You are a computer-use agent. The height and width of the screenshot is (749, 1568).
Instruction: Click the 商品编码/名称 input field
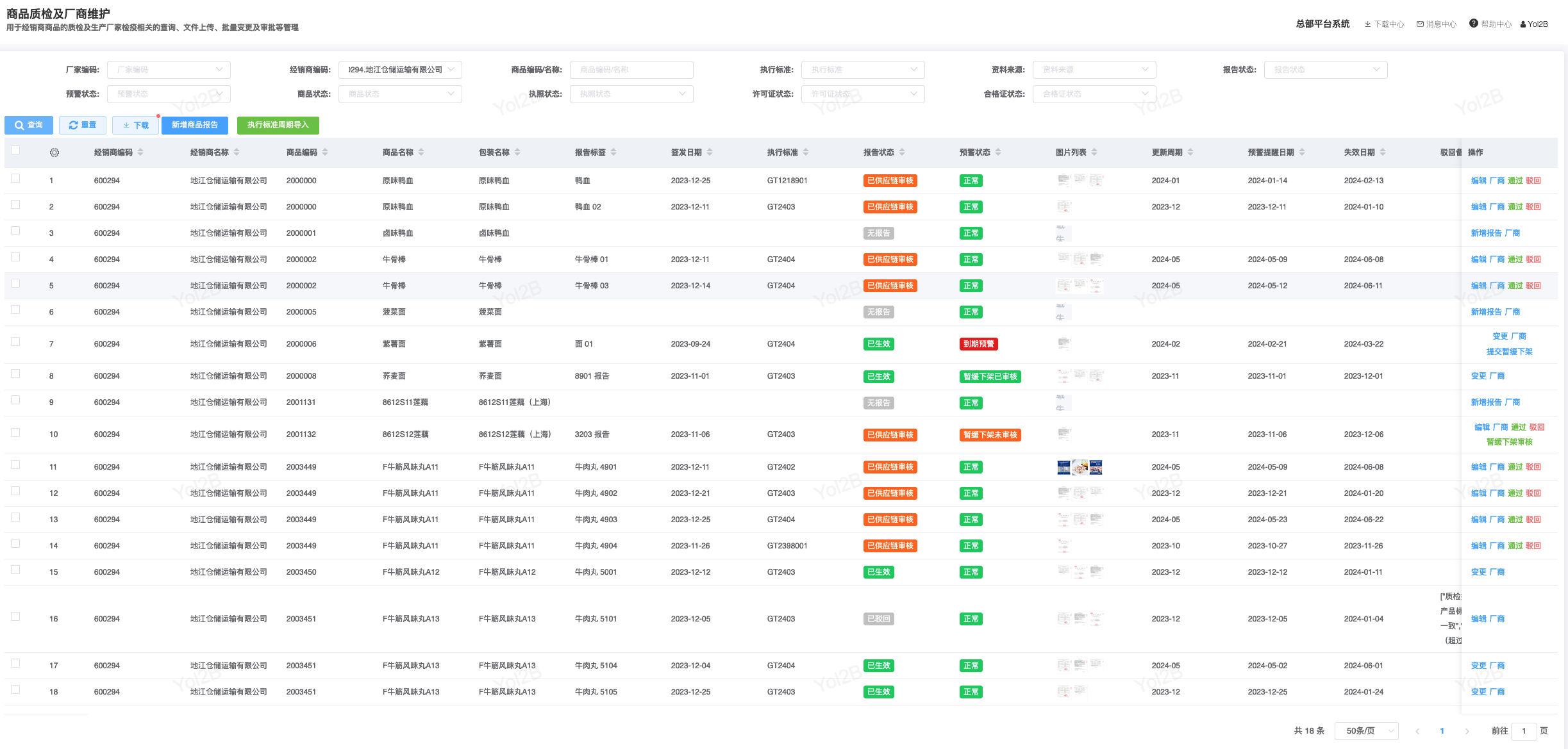pos(631,70)
